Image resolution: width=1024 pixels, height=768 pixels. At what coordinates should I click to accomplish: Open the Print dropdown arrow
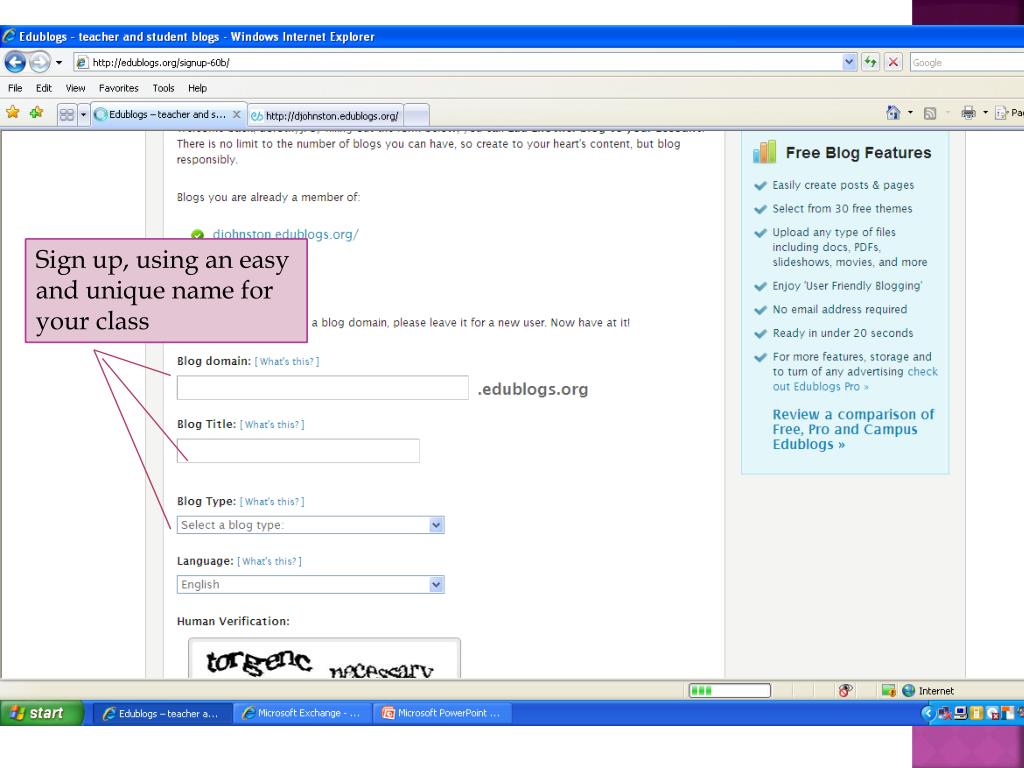tap(985, 113)
